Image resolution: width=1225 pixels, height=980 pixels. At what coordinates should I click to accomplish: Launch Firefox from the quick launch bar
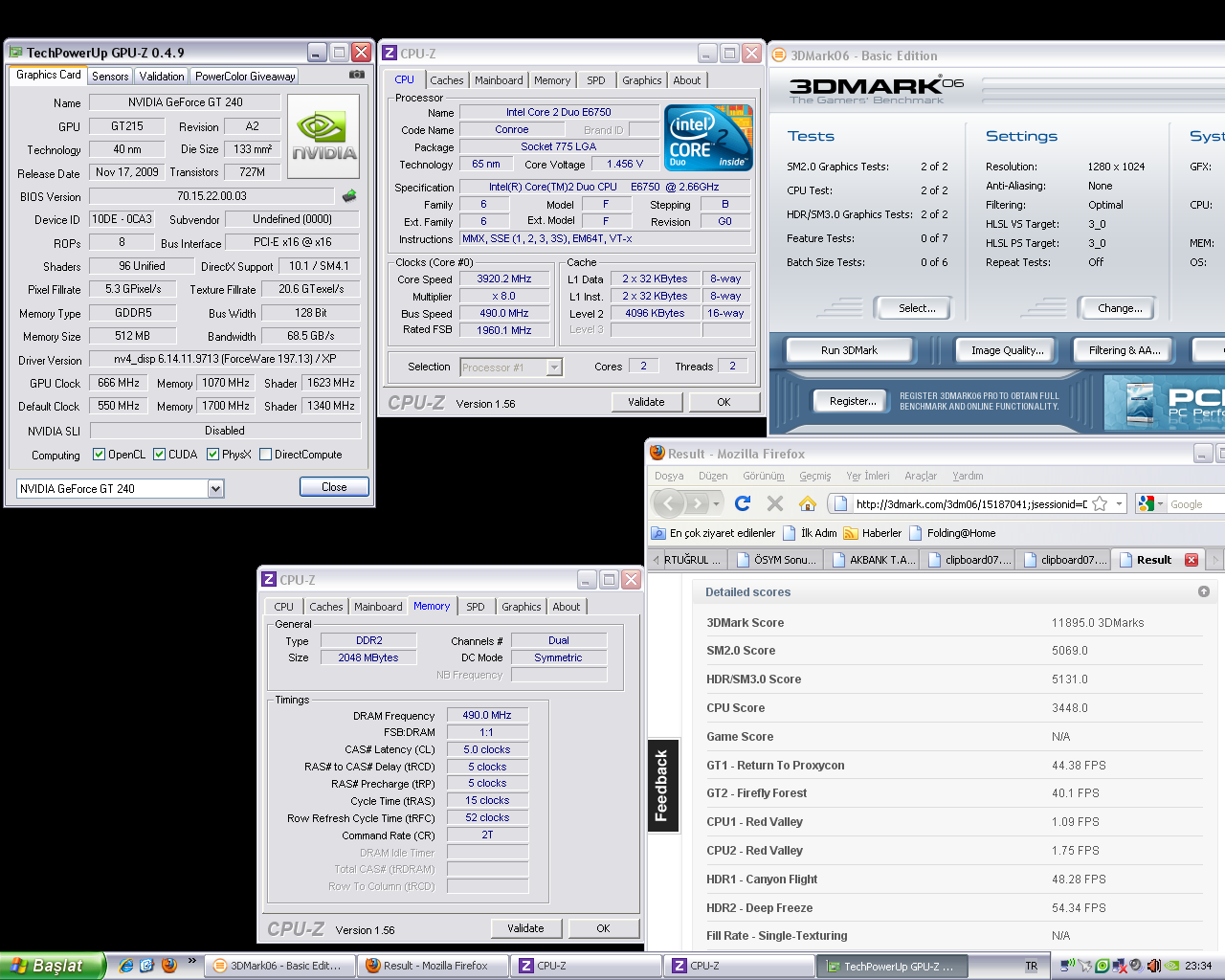click(169, 966)
